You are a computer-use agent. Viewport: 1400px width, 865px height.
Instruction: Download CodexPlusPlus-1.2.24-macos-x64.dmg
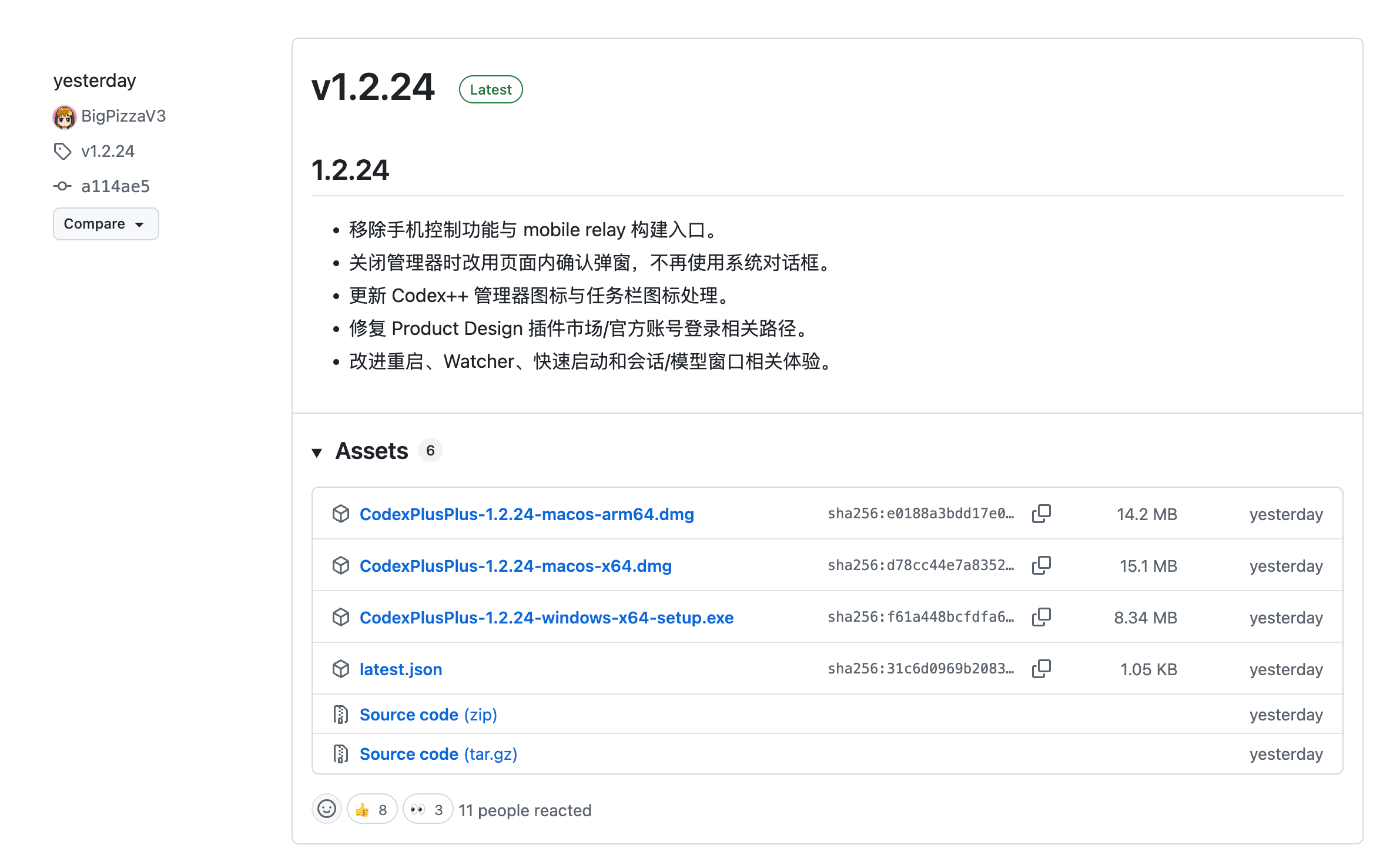coord(515,566)
